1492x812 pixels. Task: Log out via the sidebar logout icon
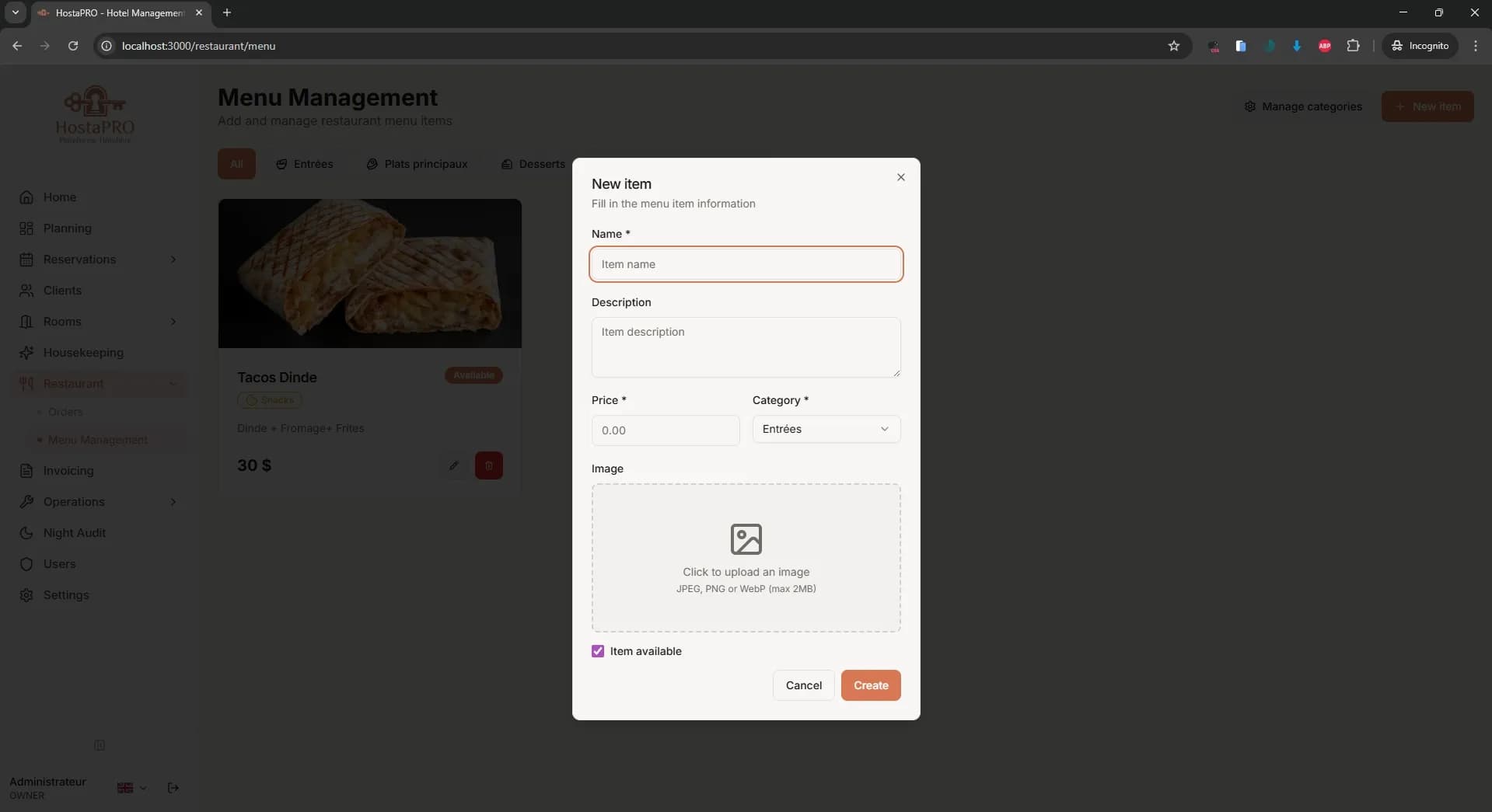coord(173,788)
